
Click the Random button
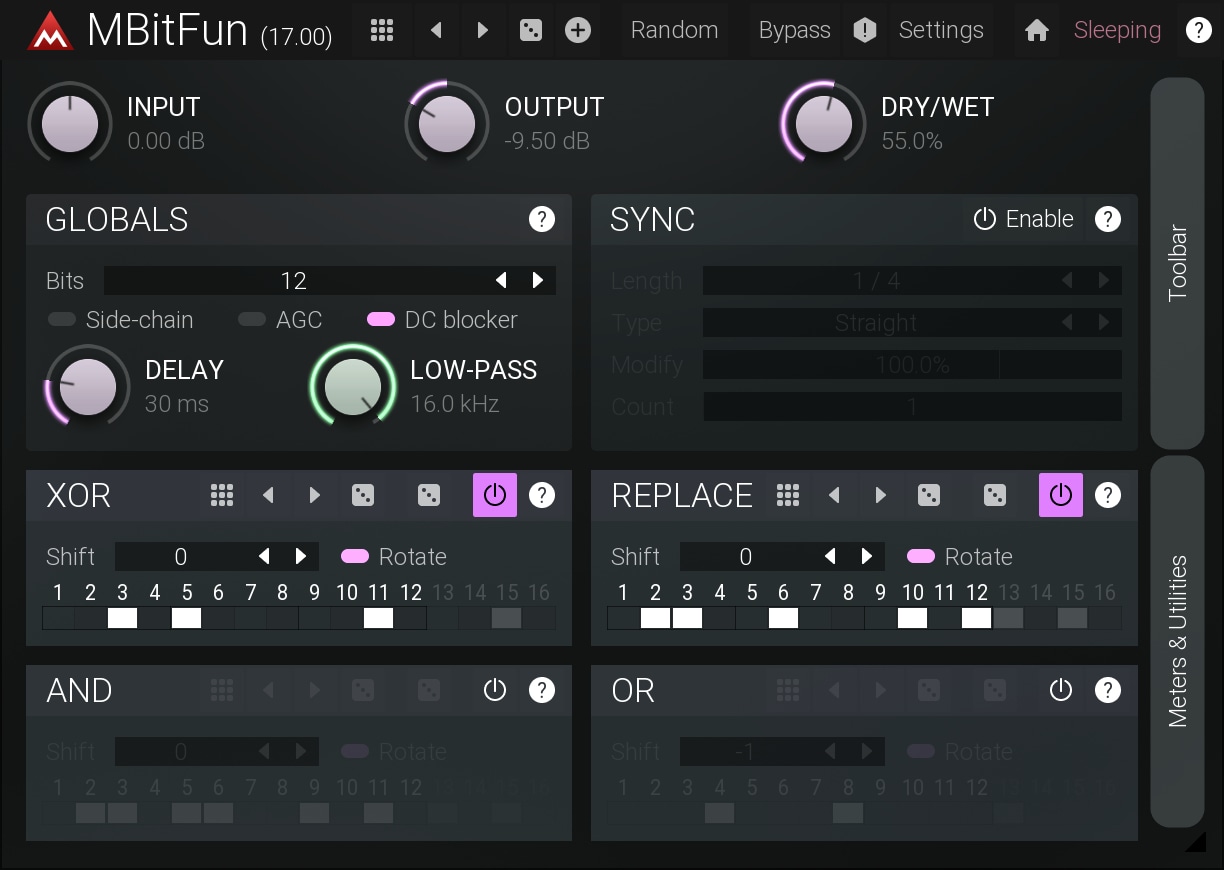coord(674,31)
